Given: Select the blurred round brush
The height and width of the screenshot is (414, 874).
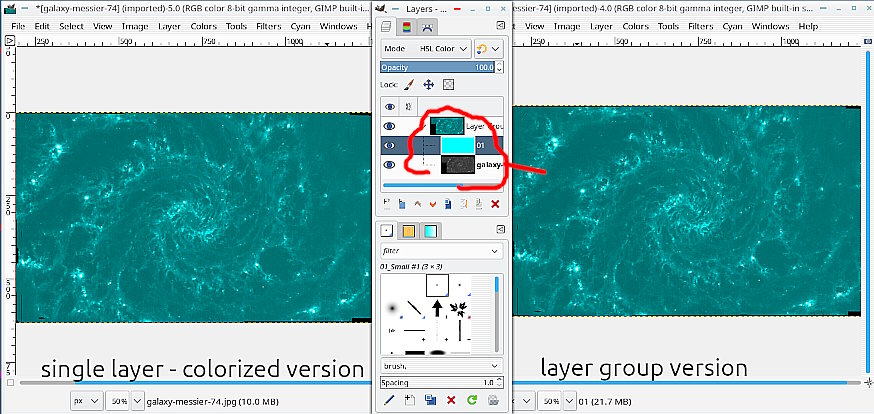Looking at the screenshot, I should [392, 308].
